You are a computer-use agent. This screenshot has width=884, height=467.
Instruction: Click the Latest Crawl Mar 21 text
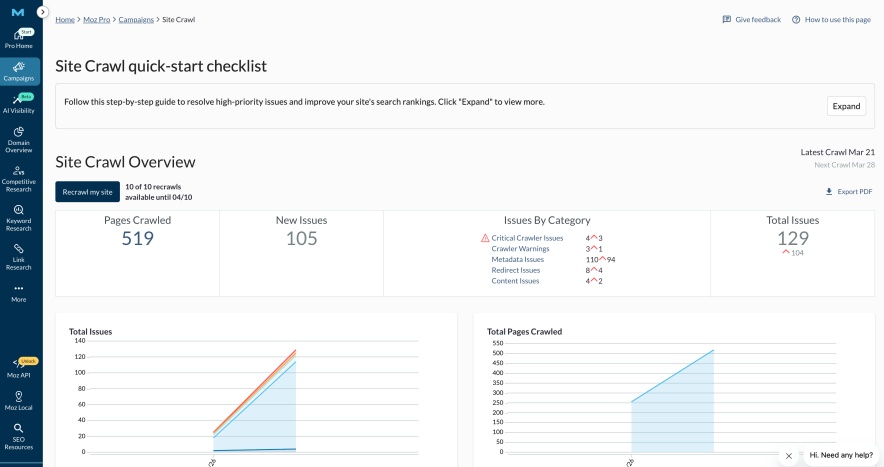tap(837, 152)
